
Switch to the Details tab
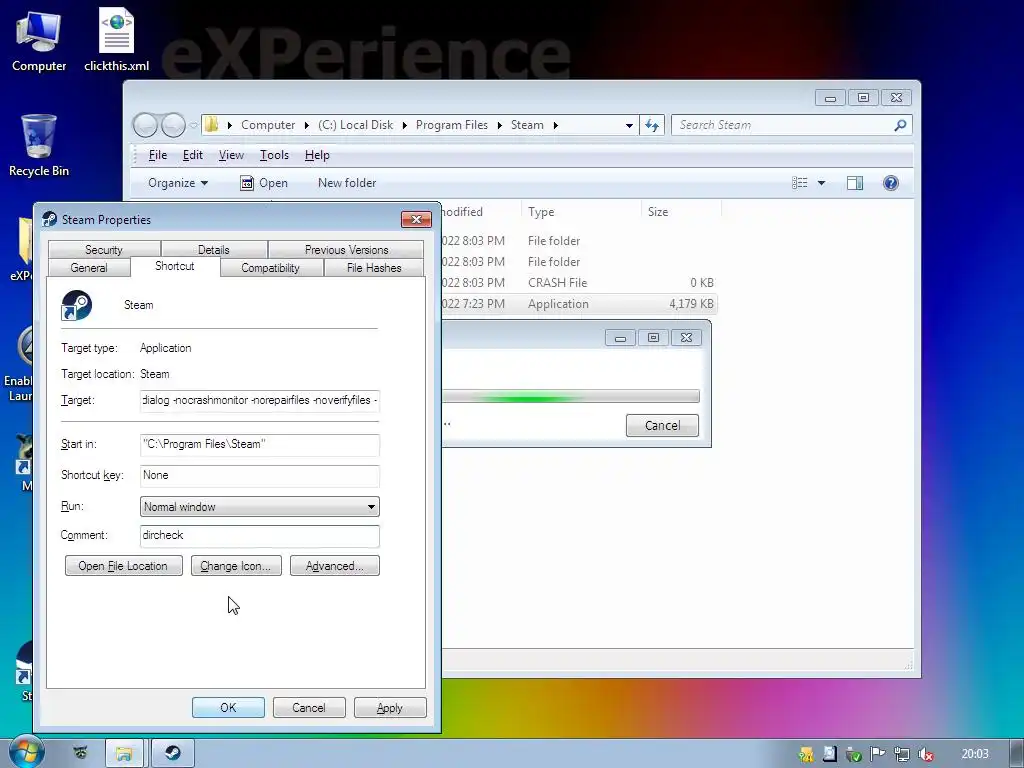click(214, 249)
